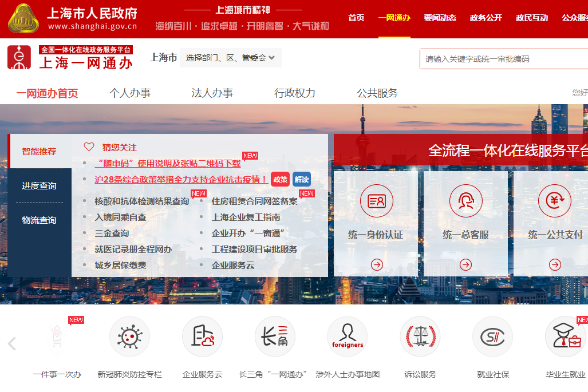Open 核酸和抗体检测结果查询 link
Viewport: 588px width, 392px height.
point(142,201)
